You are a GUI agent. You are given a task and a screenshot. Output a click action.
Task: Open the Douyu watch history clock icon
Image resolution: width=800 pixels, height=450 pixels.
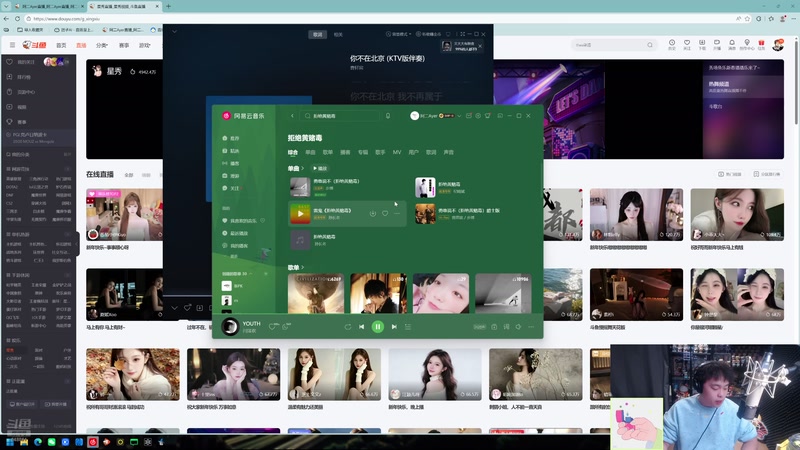tap(672, 45)
